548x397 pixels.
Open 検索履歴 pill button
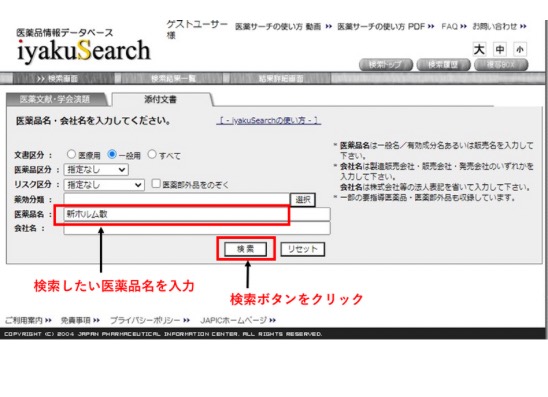click(443, 65)
